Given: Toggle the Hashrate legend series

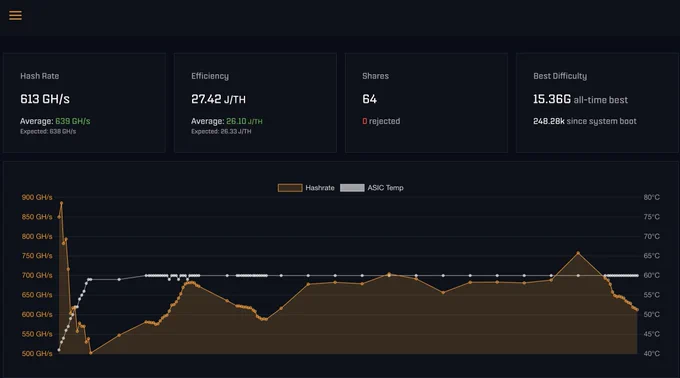Looking at the screenshot, I should tap(306, 188).
